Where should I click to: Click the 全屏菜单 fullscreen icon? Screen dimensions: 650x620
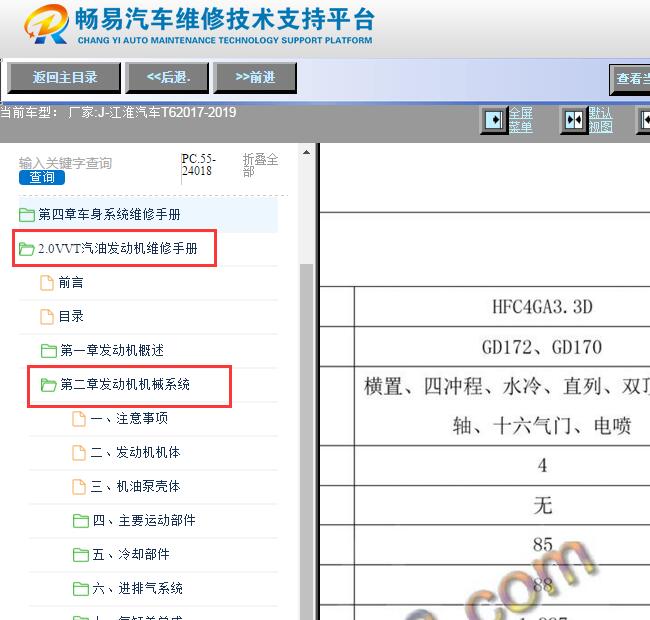coord(494,120)
